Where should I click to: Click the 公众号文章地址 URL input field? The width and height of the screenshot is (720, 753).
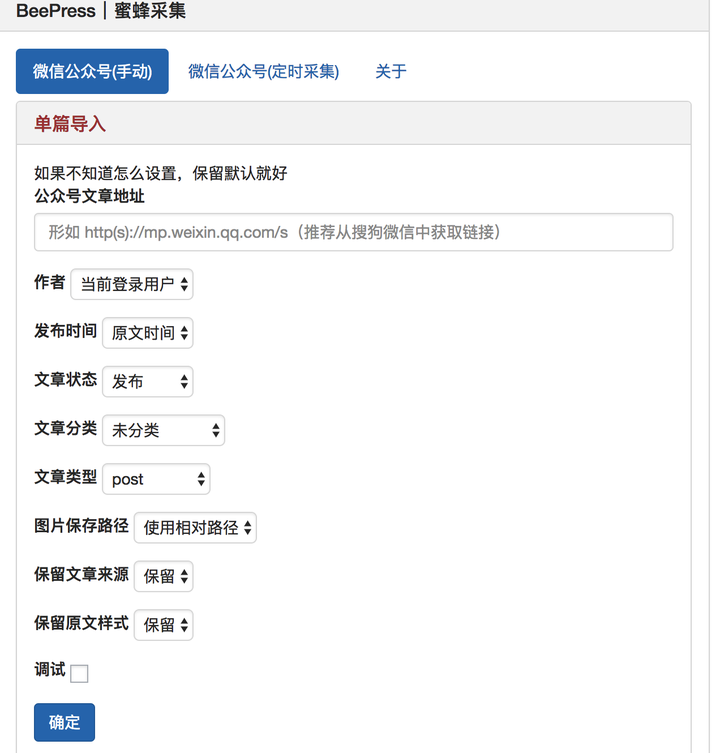pyautogui.click(x=353, y=232)
